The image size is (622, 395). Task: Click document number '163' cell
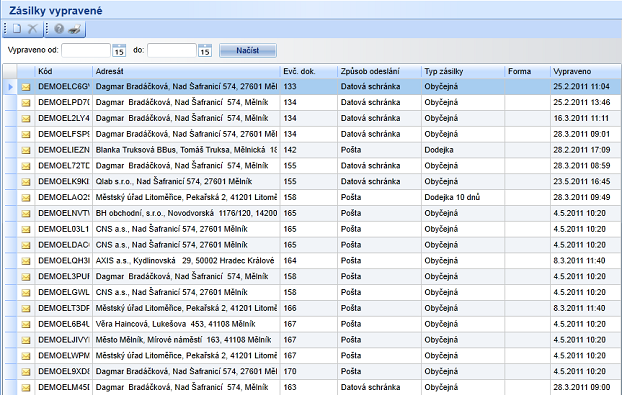309,387
